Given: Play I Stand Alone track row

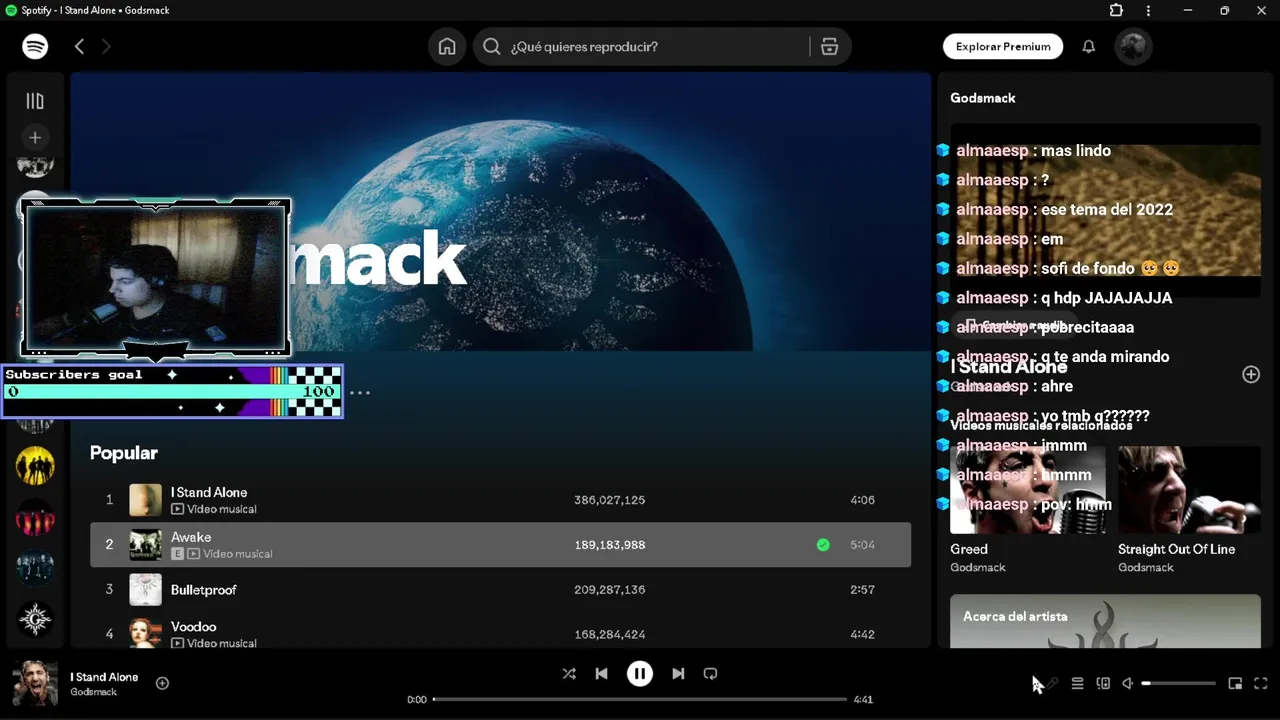Looking at the screenshot, I should coord(500,500).
